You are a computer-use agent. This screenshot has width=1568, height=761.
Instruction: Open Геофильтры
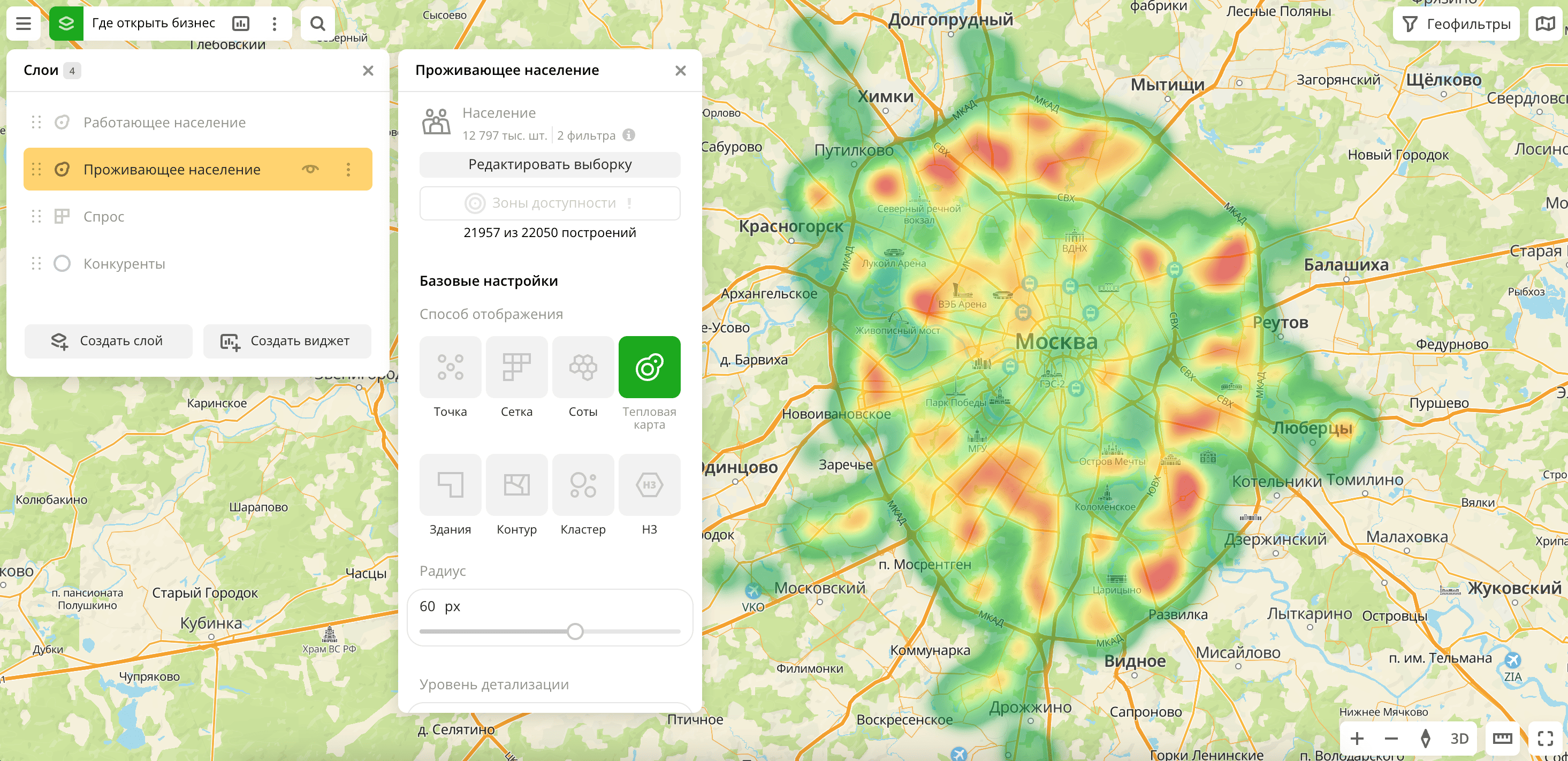tap(1456, 24)
